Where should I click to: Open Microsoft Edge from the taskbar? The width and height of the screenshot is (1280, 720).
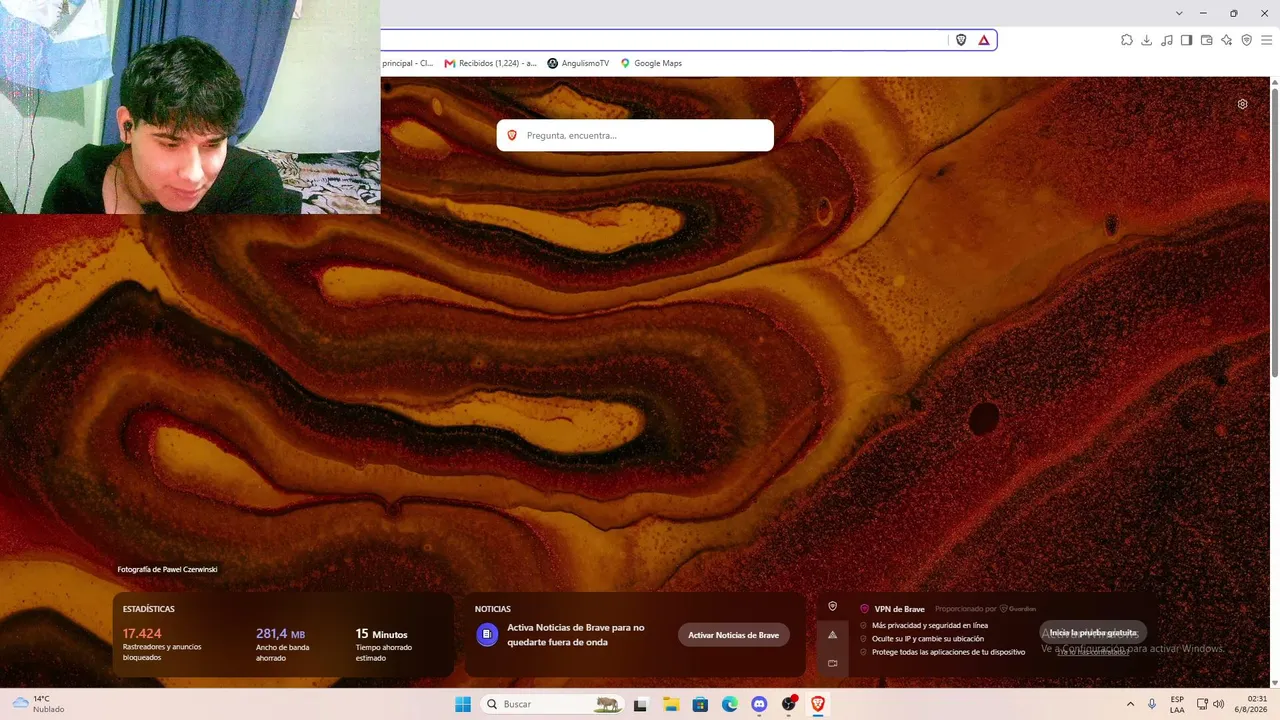click(x=730, y=704)
